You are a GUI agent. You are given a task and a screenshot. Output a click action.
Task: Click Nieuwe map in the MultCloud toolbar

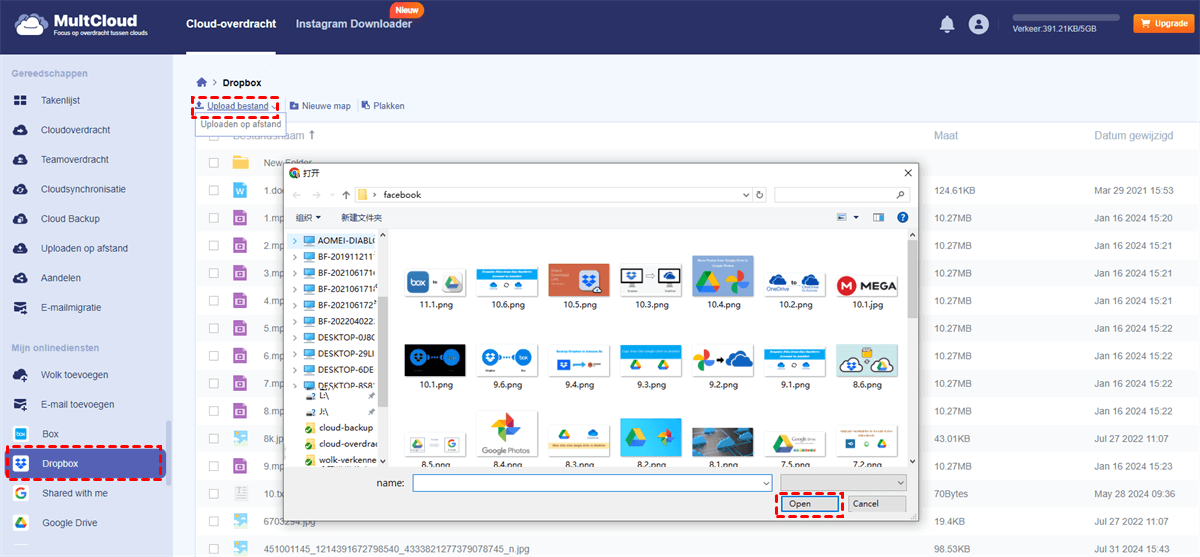[320, 105]
